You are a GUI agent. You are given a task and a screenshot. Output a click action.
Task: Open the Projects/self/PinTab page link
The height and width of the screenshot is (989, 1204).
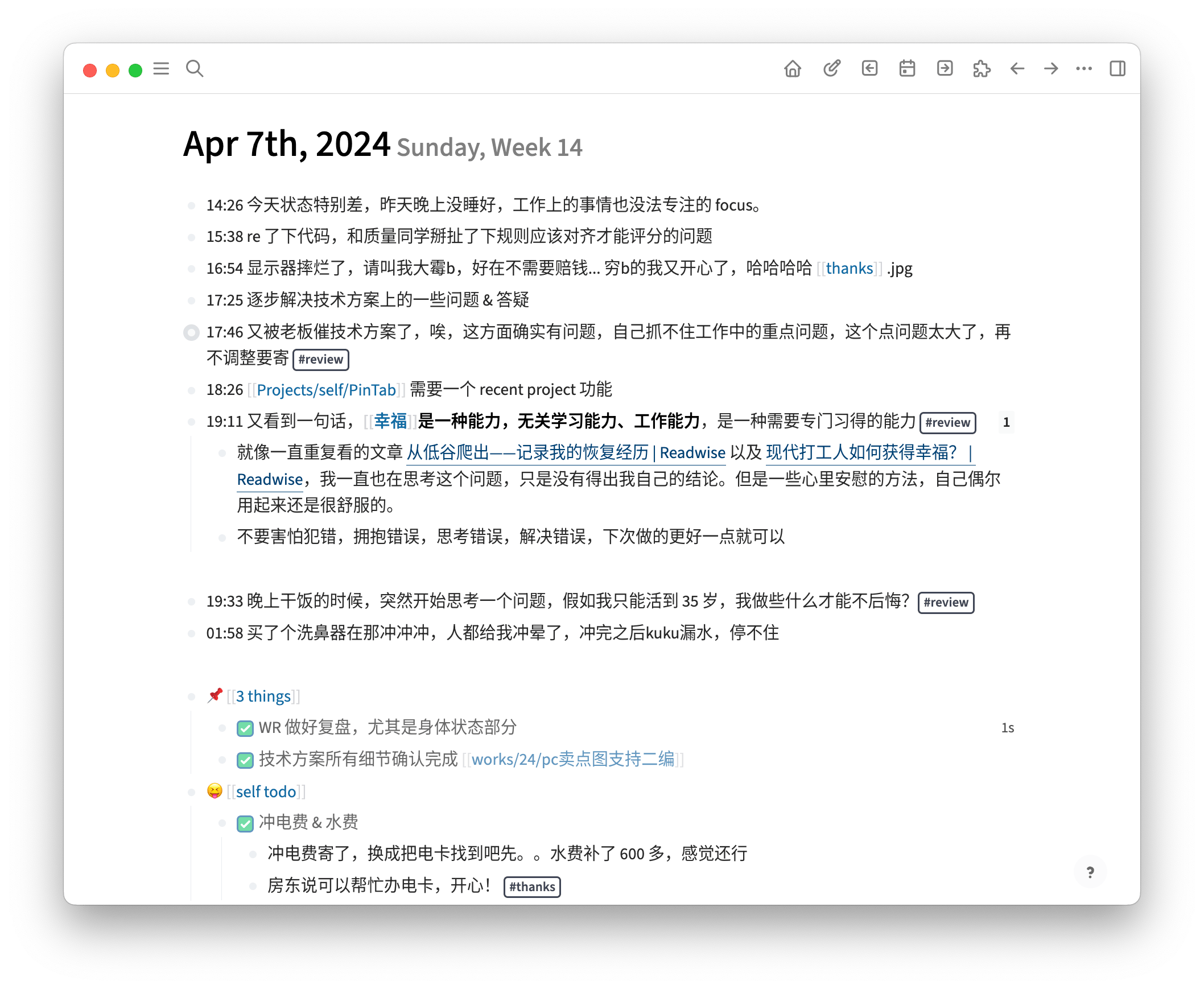(326, 390)
